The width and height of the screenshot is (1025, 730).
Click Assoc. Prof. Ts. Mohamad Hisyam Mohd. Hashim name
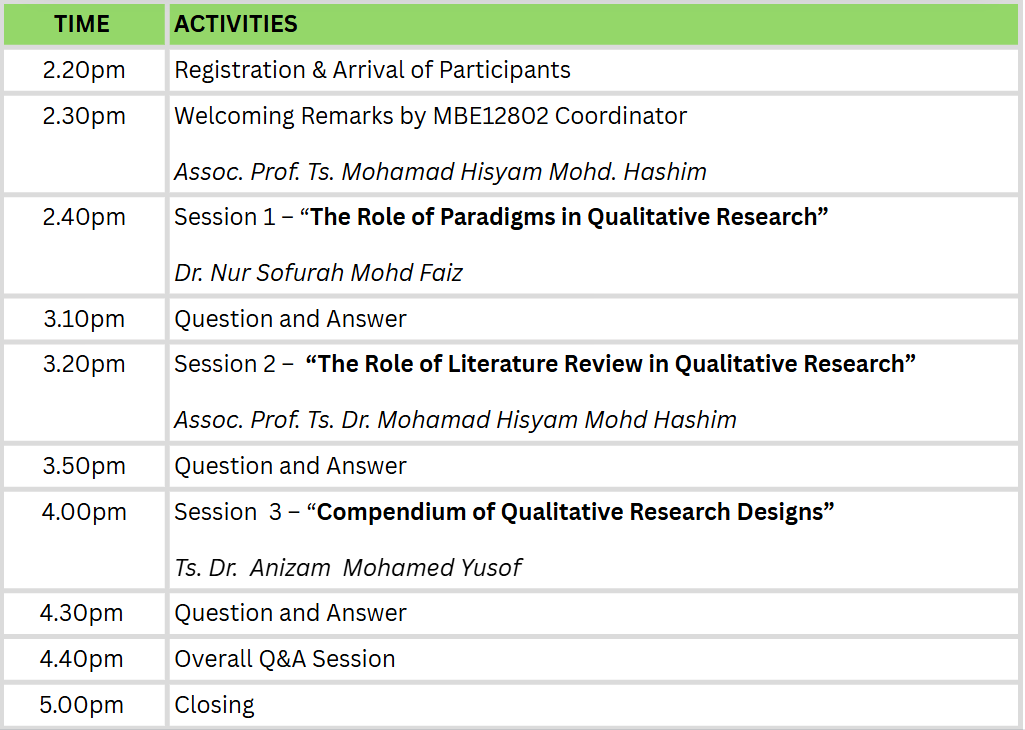tap(440, 172)
